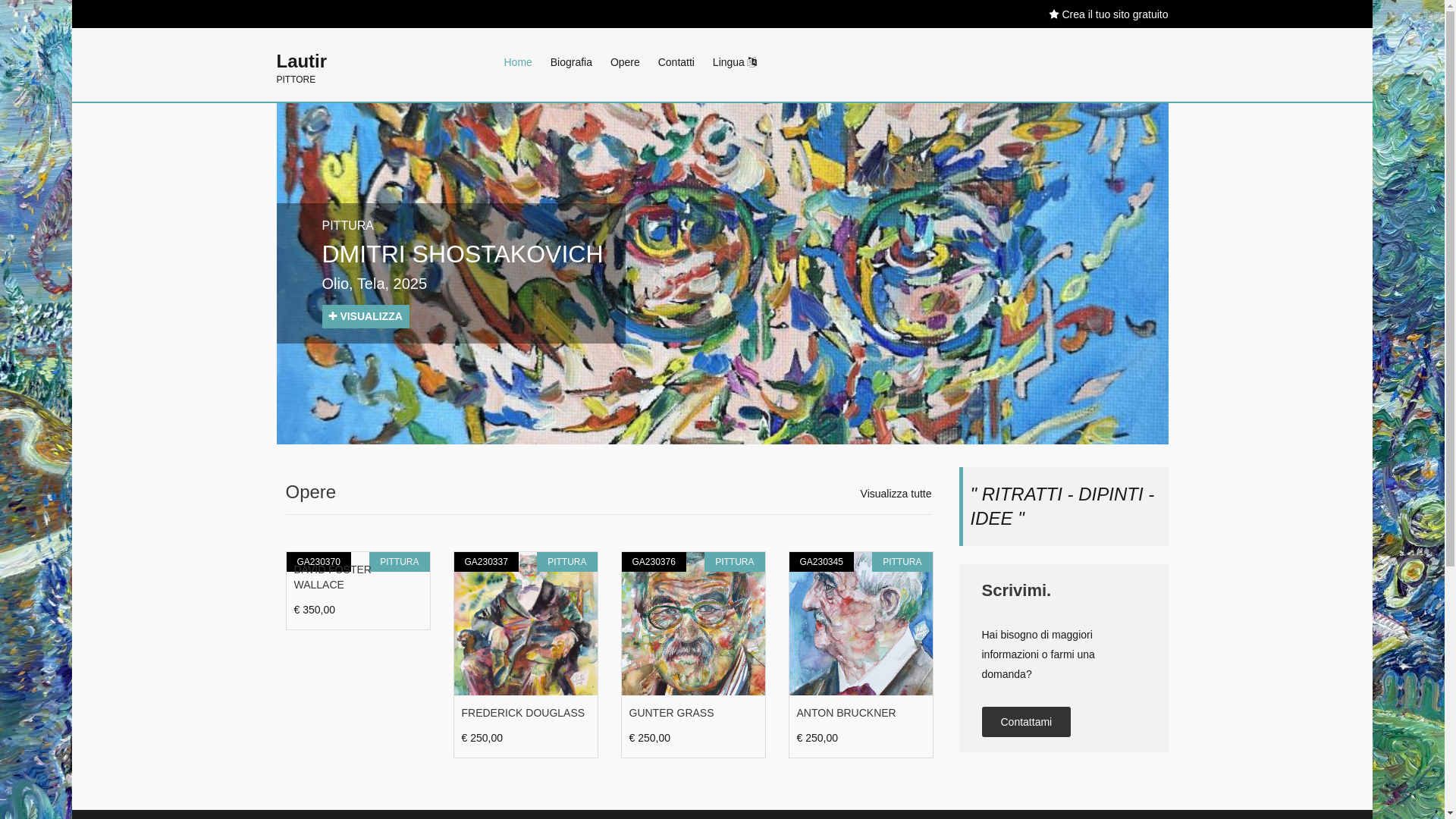Click PITTURA tag on GA230370 card
This screenshot has height=819, width=1456.
[x=400, y=562]
